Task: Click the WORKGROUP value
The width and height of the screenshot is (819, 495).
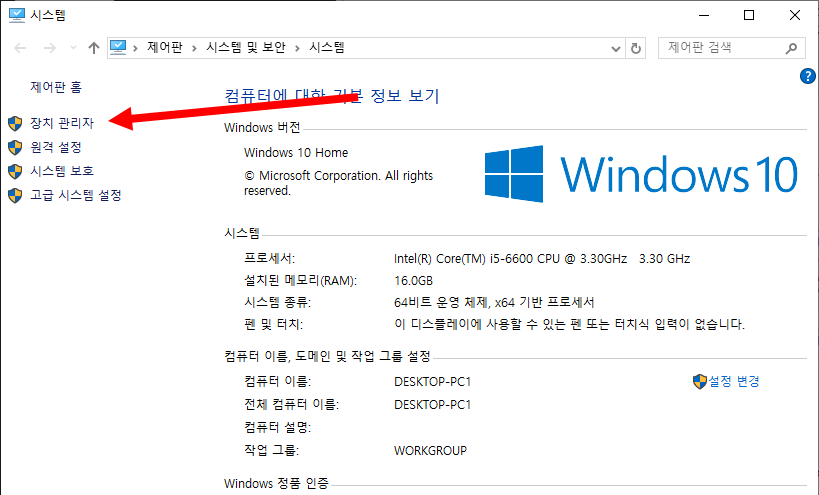Action: coord(430,451)
